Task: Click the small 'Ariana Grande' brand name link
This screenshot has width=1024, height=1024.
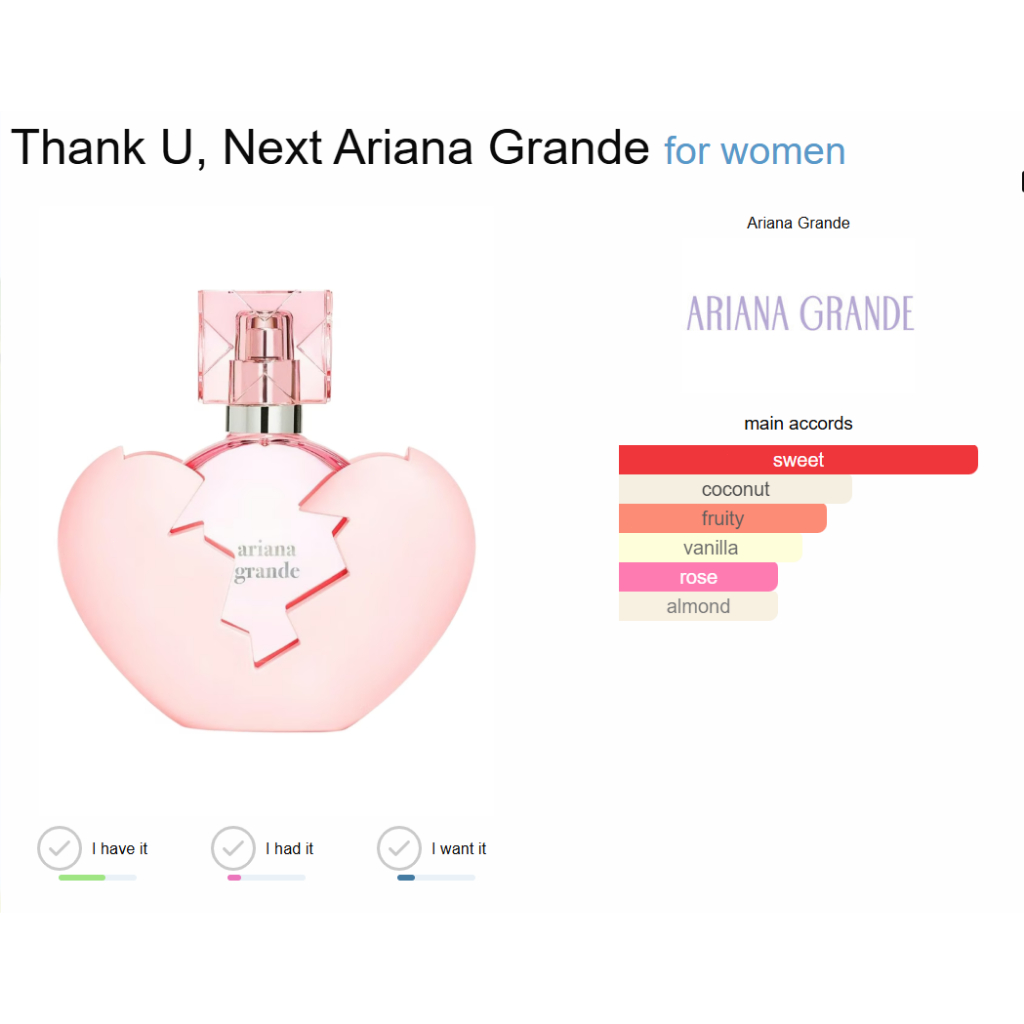Action: pyautogui.click(x=798, y=223)
